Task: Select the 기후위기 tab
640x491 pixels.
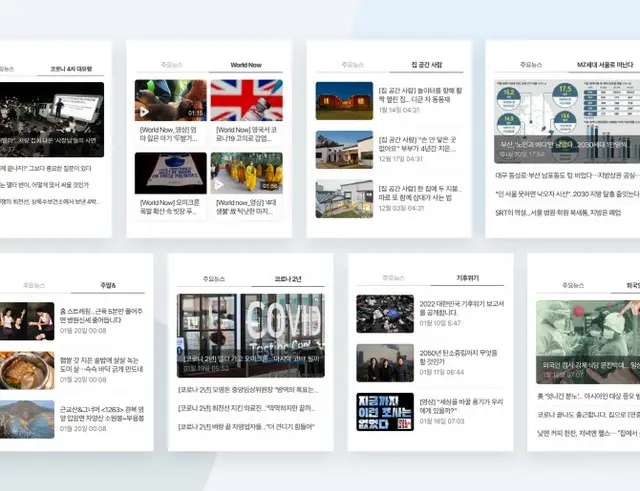Action: coord(467,278)
